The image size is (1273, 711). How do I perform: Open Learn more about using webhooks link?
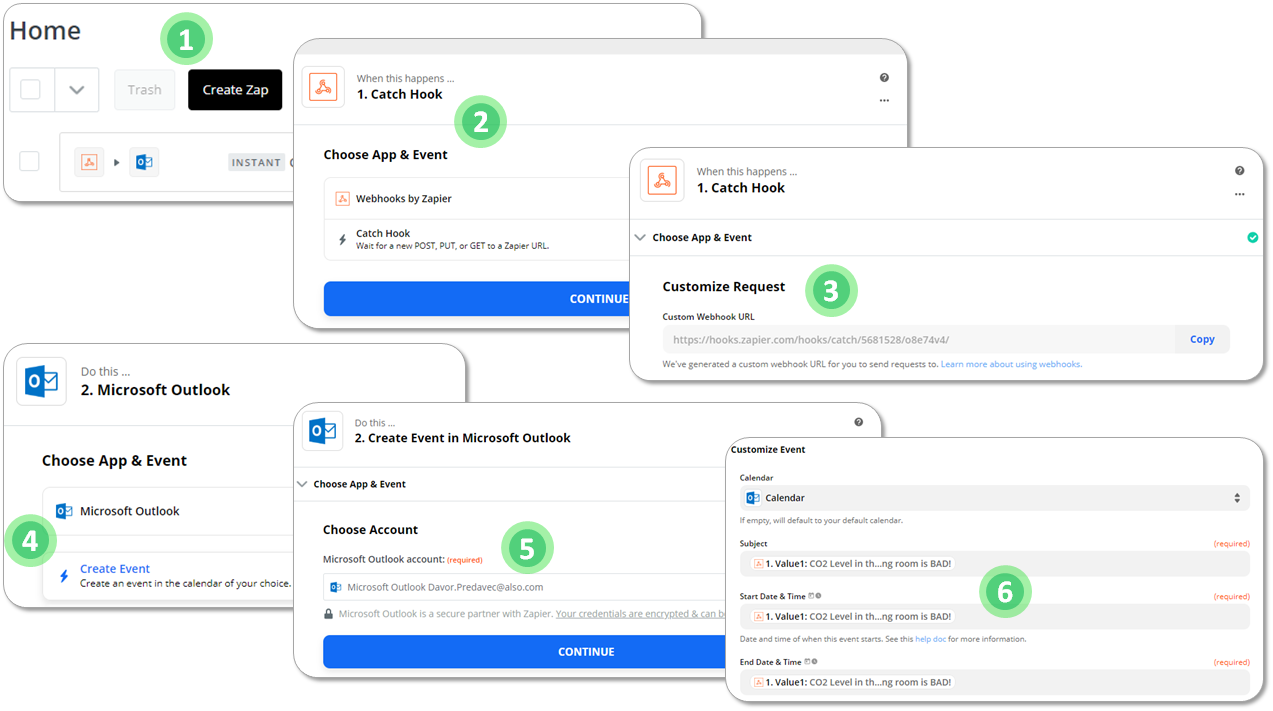[x=1011, y=364]
